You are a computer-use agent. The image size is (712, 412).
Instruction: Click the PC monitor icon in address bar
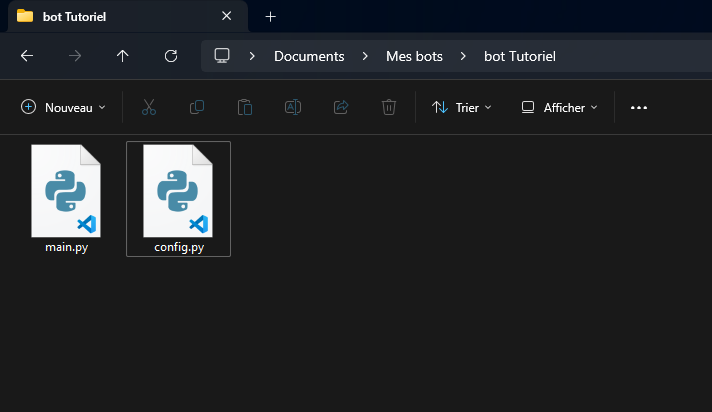tap(222, 56)
